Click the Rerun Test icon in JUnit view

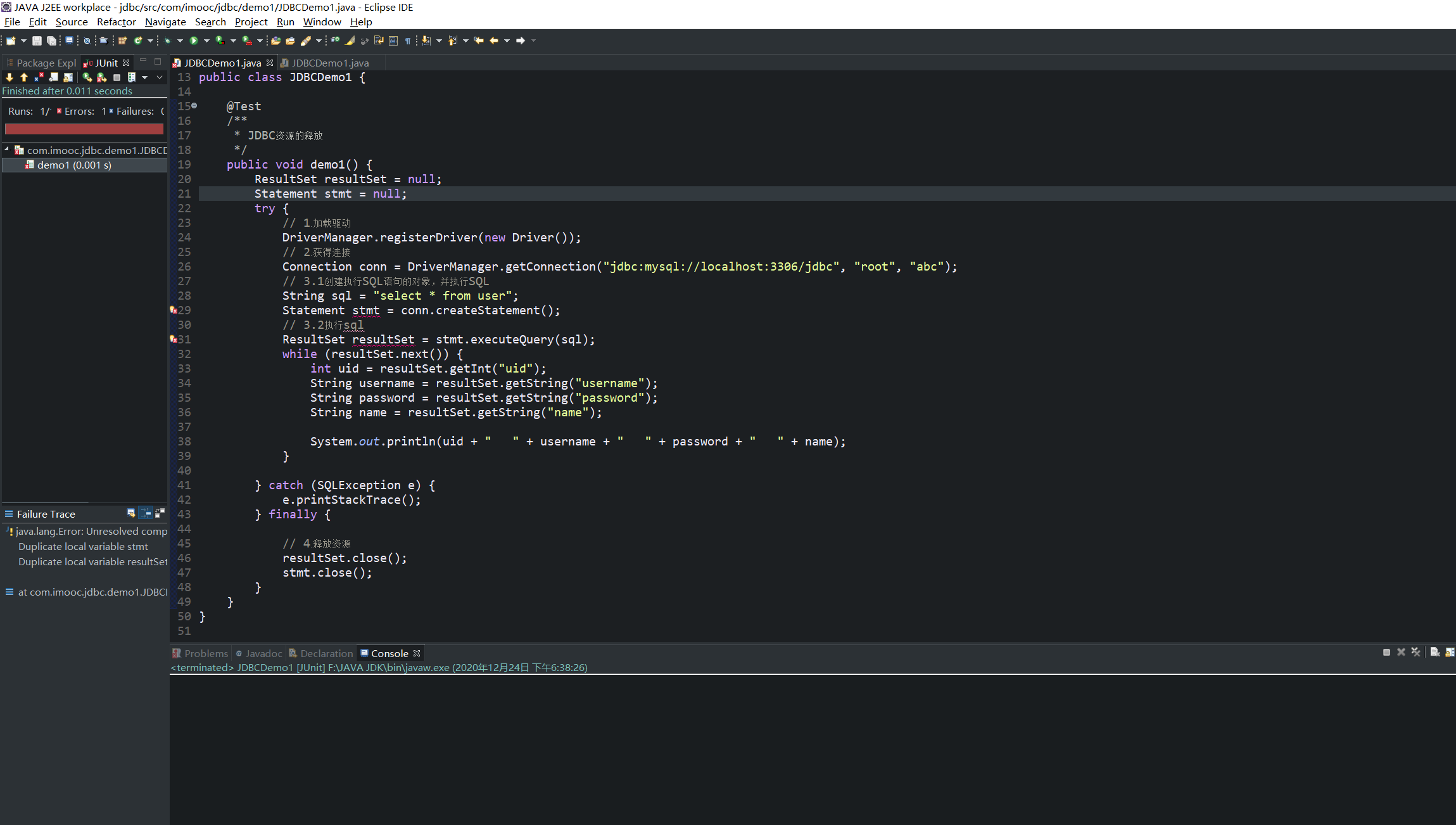[x=87, y=77]
